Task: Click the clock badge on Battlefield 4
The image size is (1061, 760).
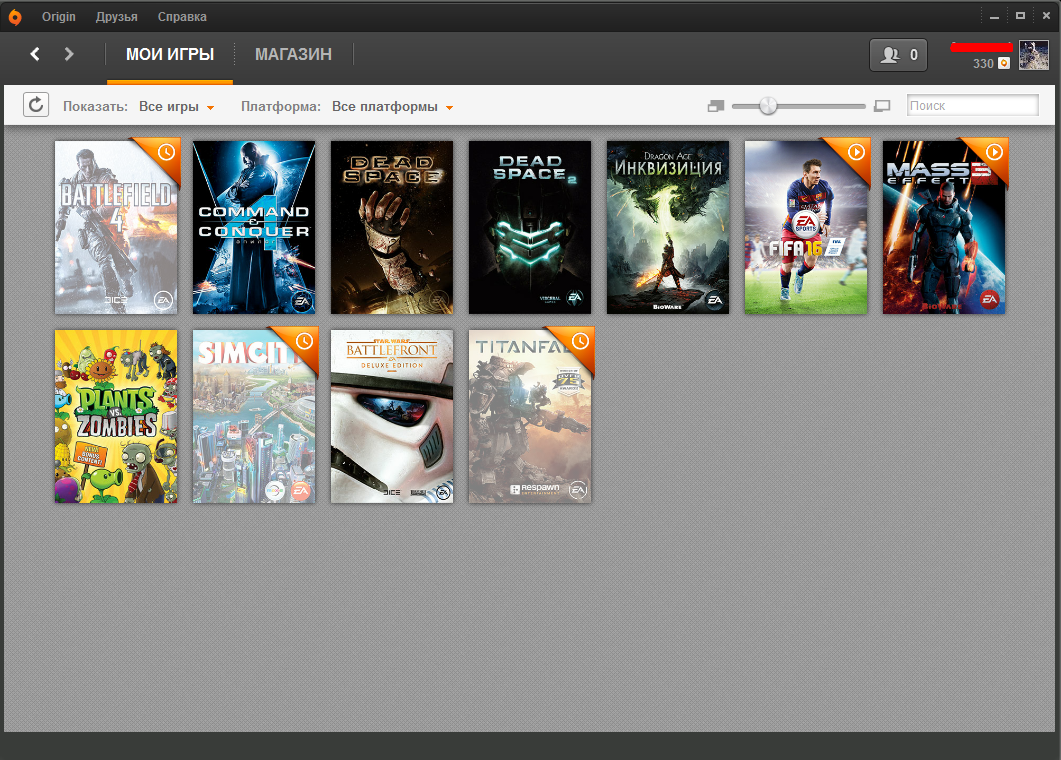Action: pyautogui.click(x=166, y=152)
